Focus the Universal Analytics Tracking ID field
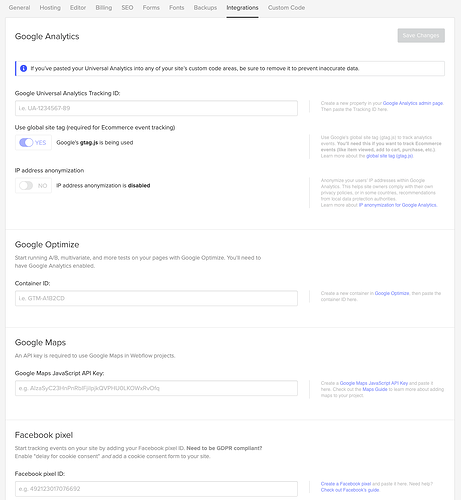Image resolution: width=461 pixels, height=500 pixels. tap(156, 108)
